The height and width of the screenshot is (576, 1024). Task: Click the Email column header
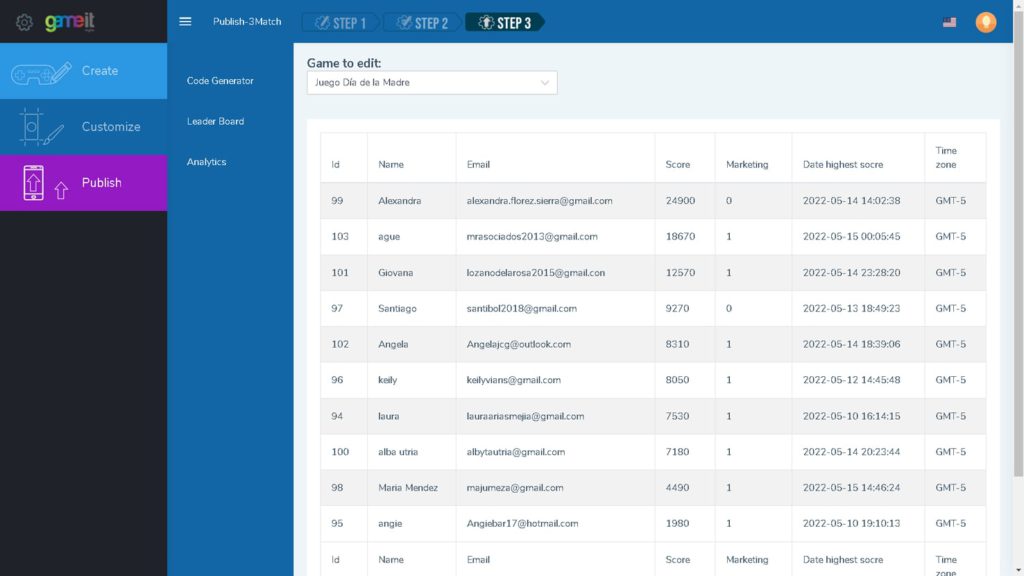478,164
